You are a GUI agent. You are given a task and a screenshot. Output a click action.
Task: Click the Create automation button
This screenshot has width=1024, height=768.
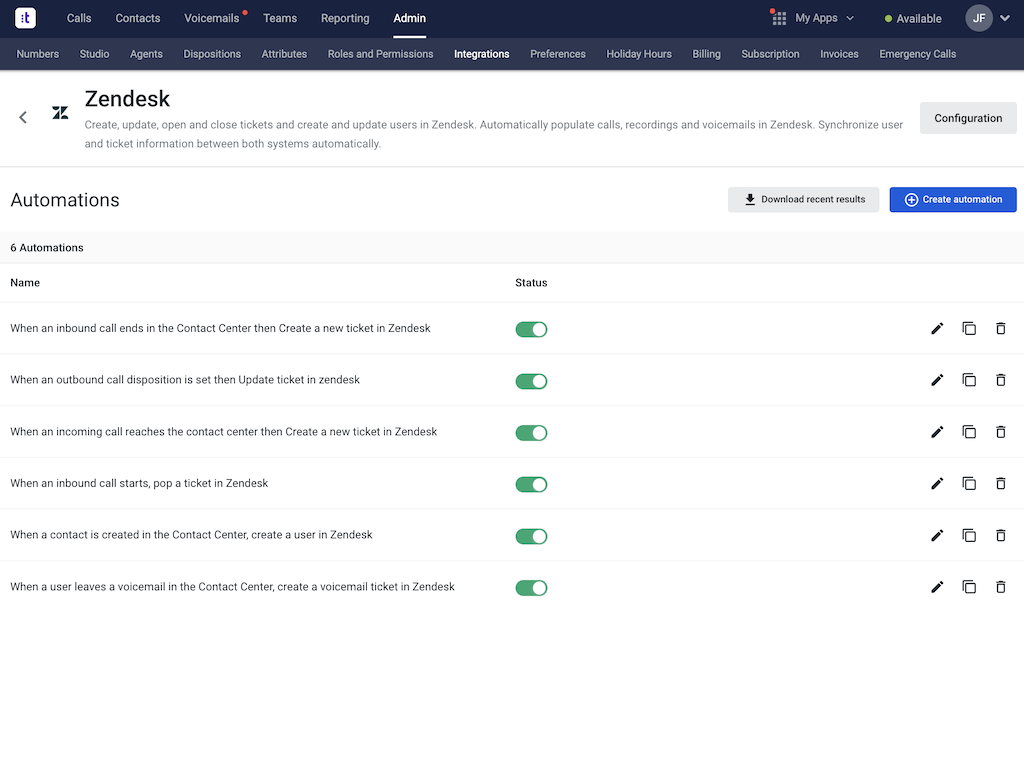(x=953, y=199)
